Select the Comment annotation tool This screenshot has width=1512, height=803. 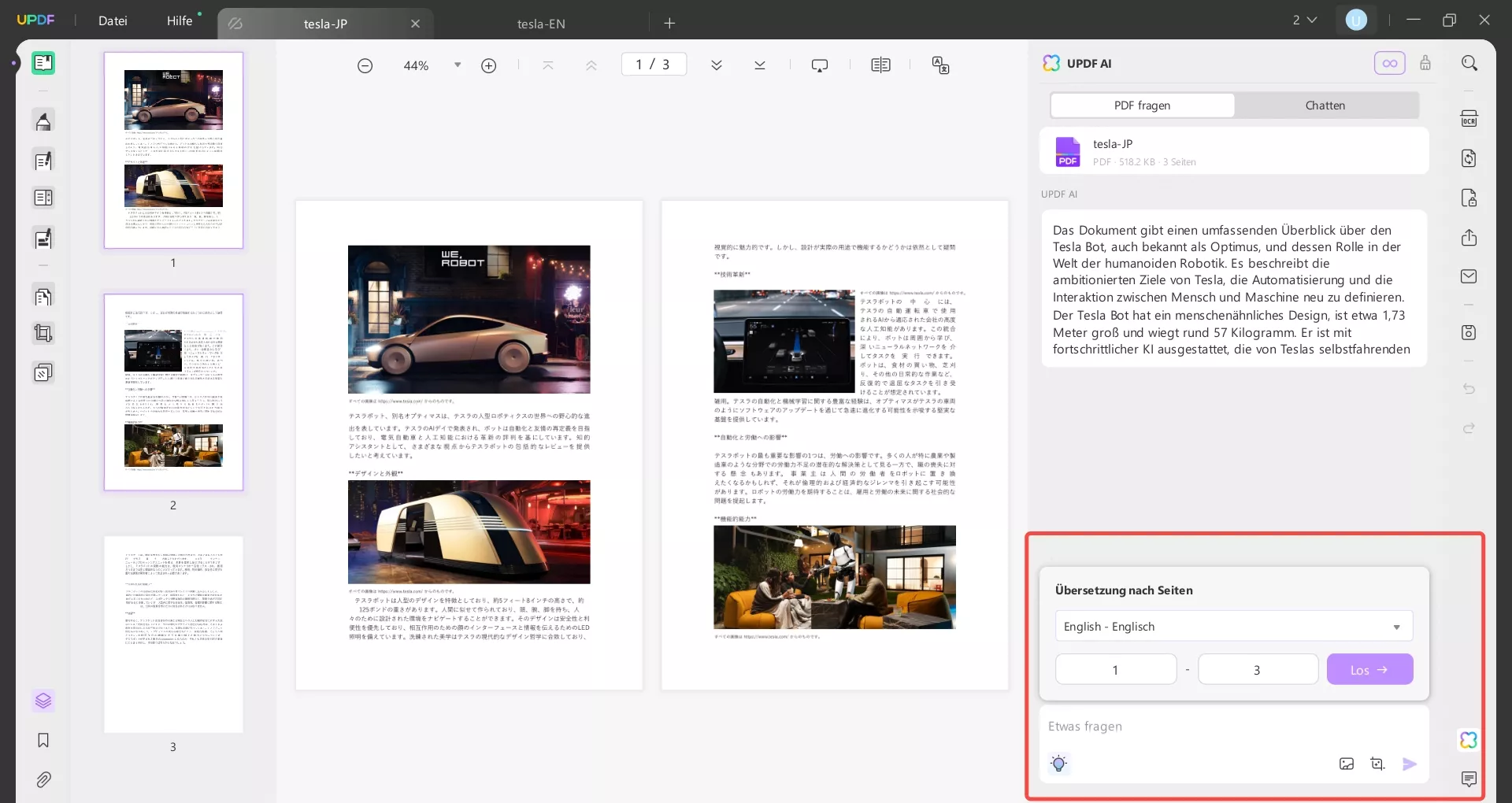tap(43, 120)
